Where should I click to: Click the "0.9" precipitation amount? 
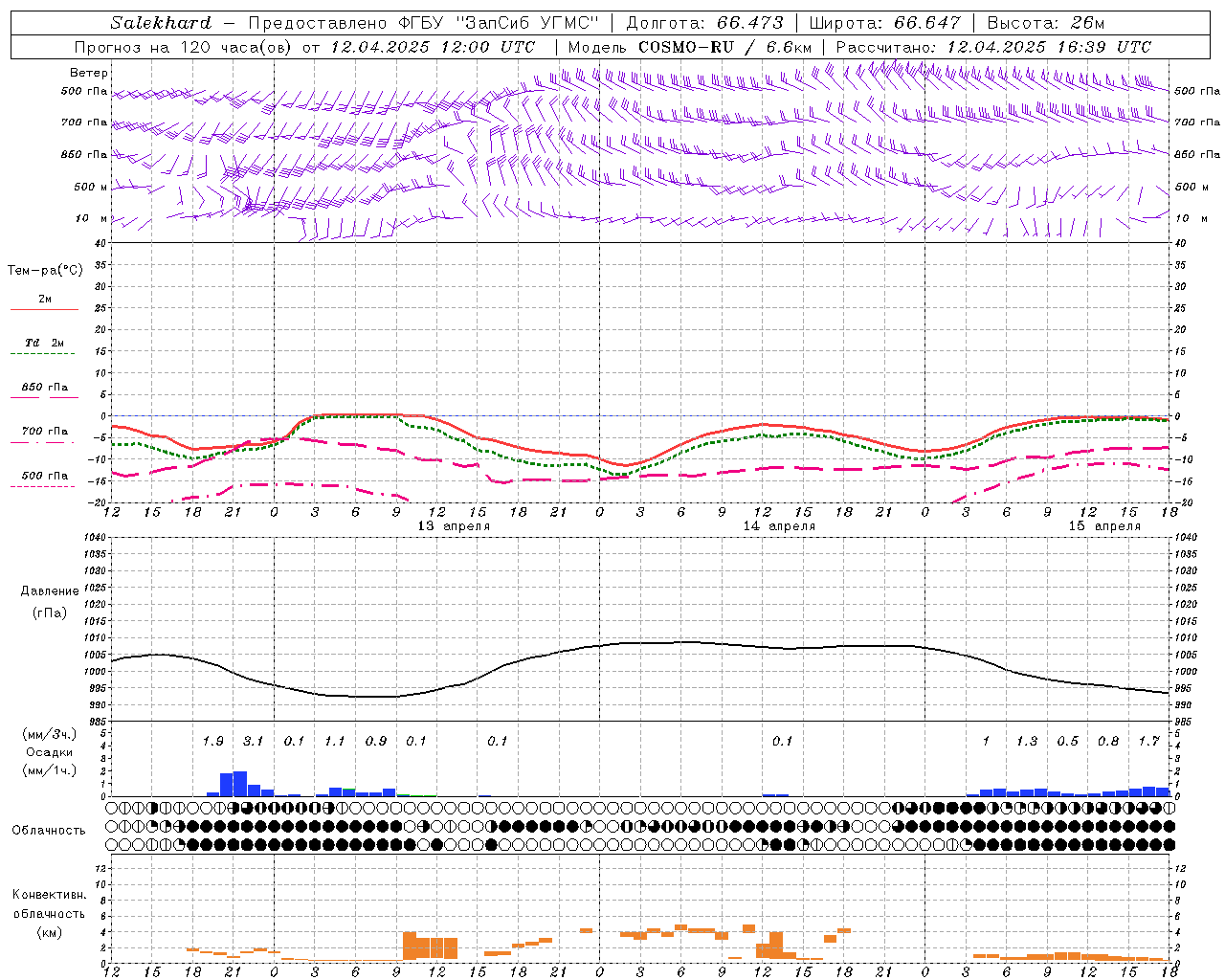click(375, 742)
